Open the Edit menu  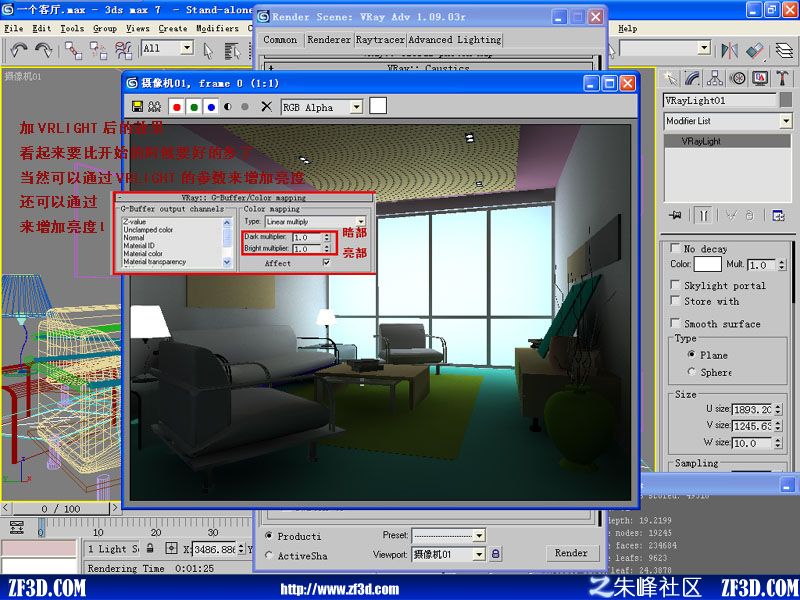coord(41,29)
